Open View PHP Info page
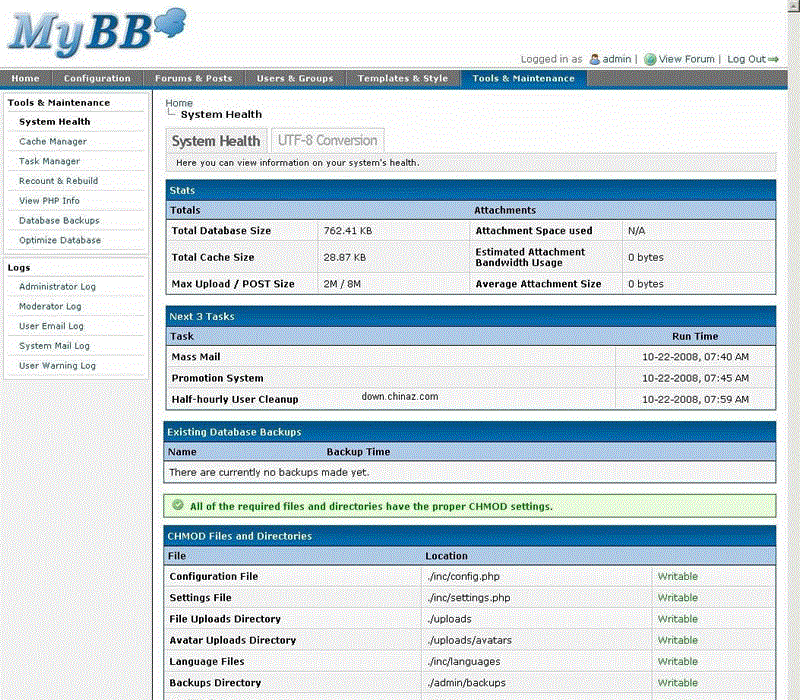This screenshot has height=700, width=800. (49, 201)
